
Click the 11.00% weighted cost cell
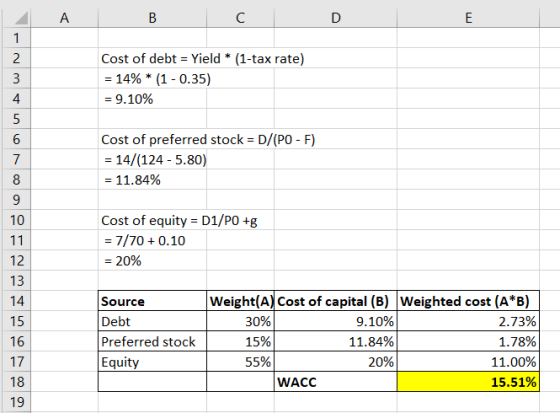pos(469,362)
